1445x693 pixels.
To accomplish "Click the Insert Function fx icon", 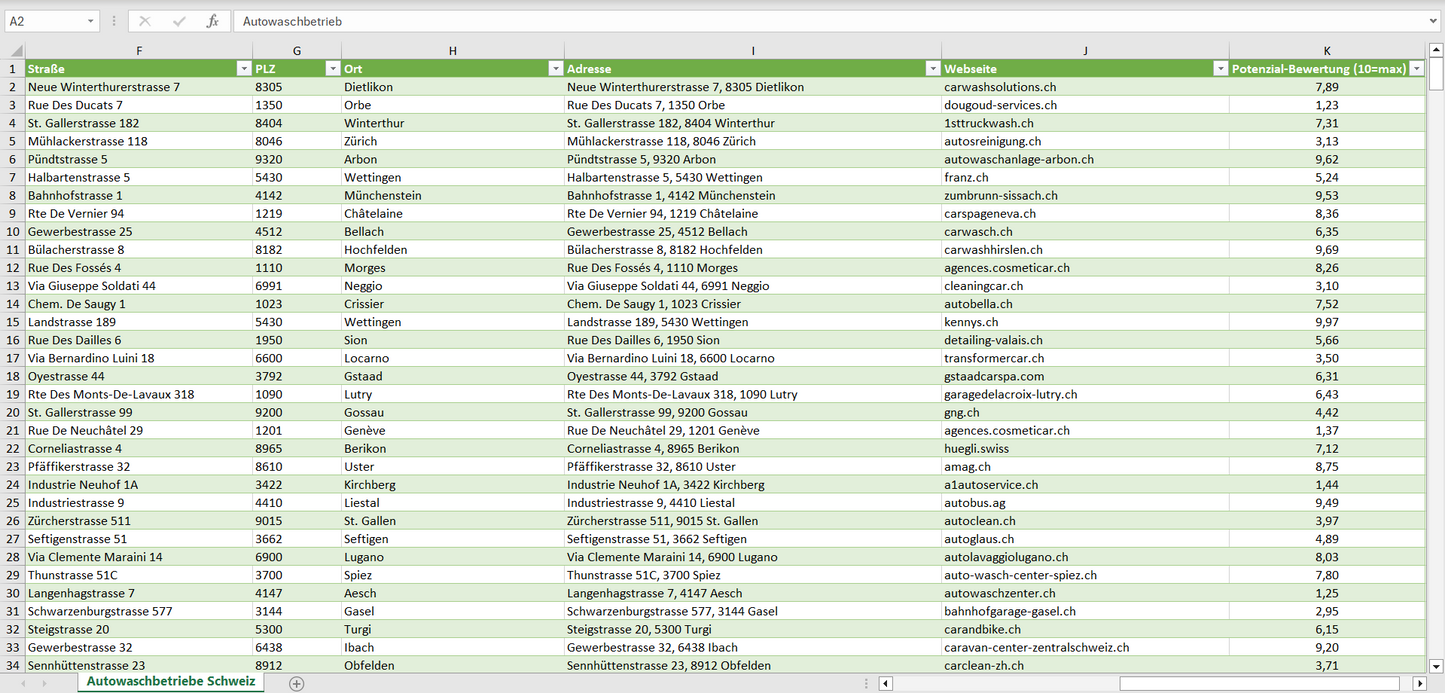I will (212, 21).
